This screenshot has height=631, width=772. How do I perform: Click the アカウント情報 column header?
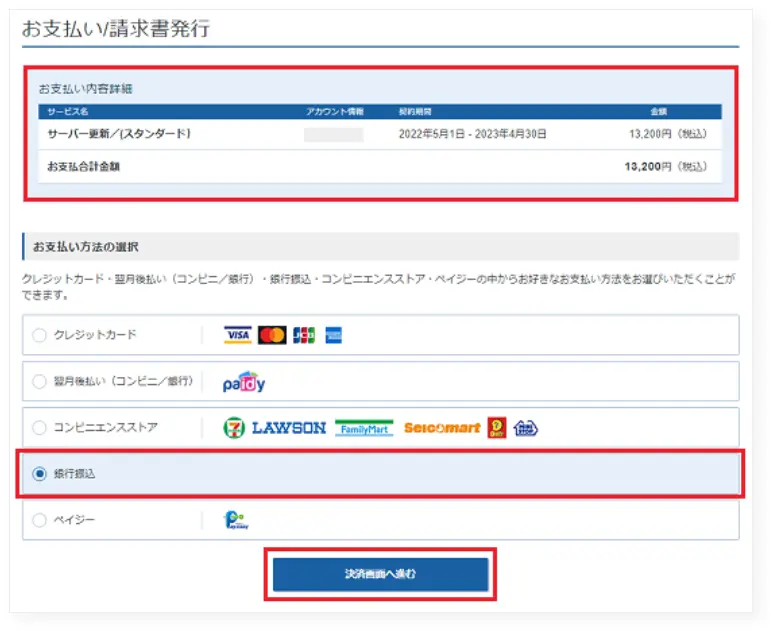click(335, 112)
